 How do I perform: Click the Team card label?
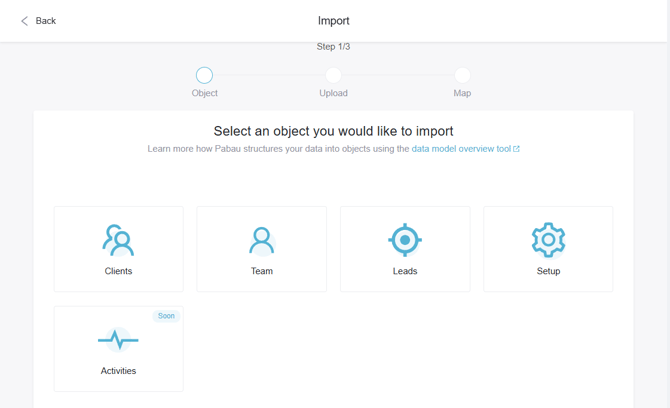[x=262, y=271]
